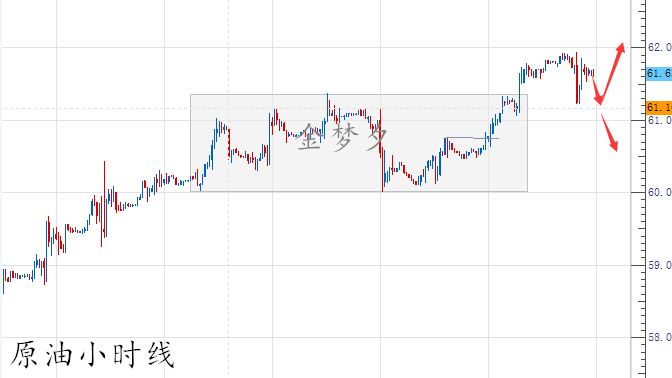Click the 61.0 price axis label
This screenshot has height=378, width=672.
[x=660, y=120]
